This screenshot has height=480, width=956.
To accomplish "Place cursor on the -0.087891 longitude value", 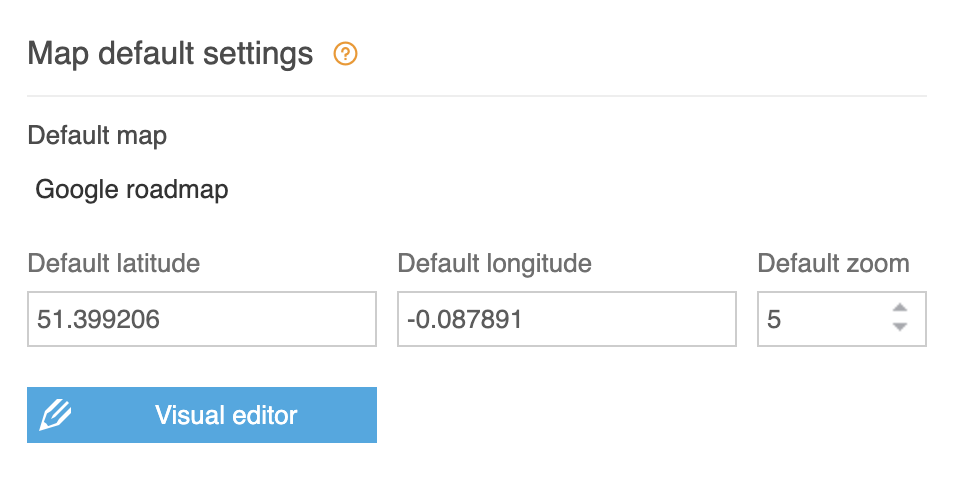I will coord(465,320).
